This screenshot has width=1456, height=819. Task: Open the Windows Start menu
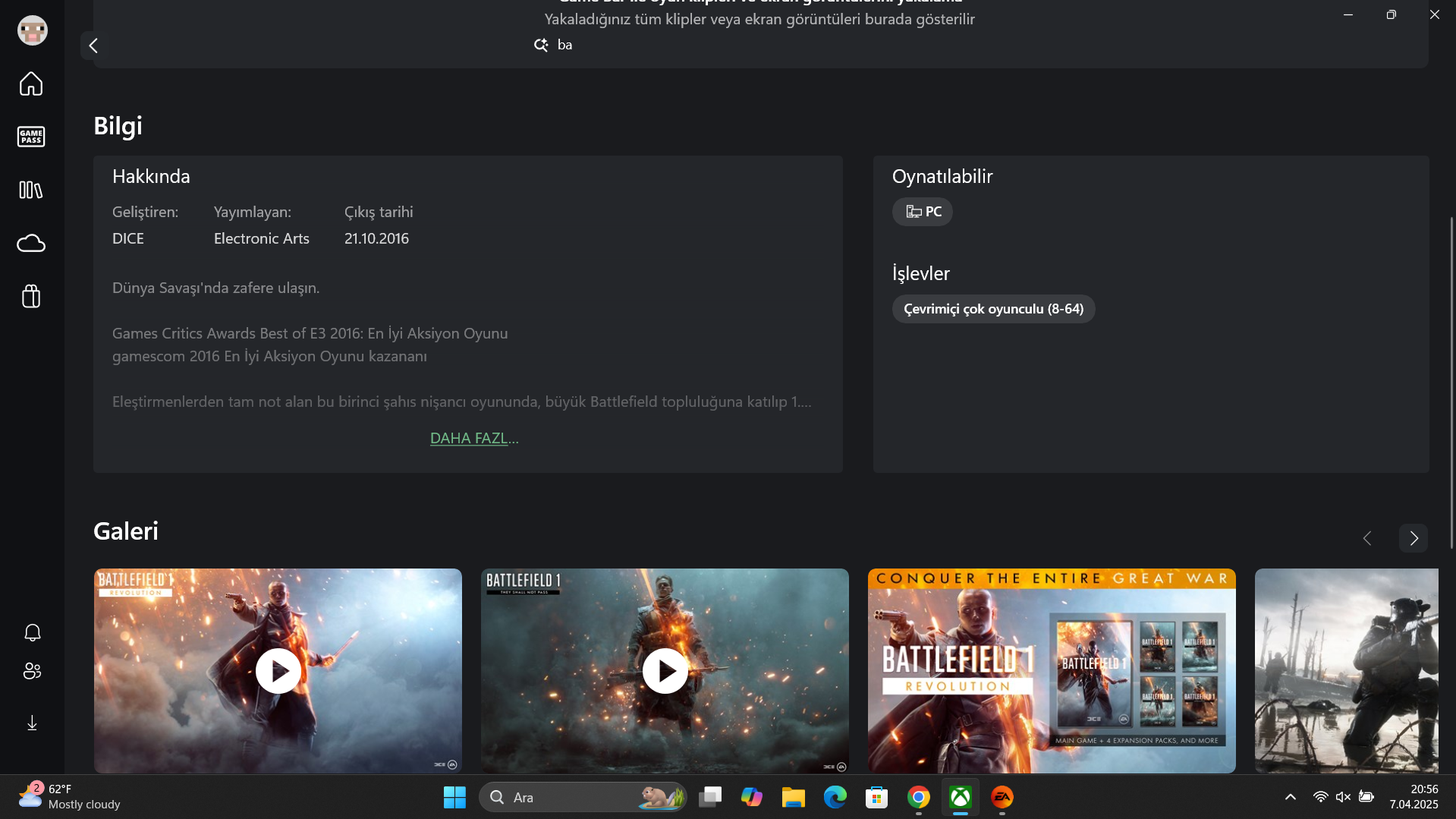coord(454,797)
